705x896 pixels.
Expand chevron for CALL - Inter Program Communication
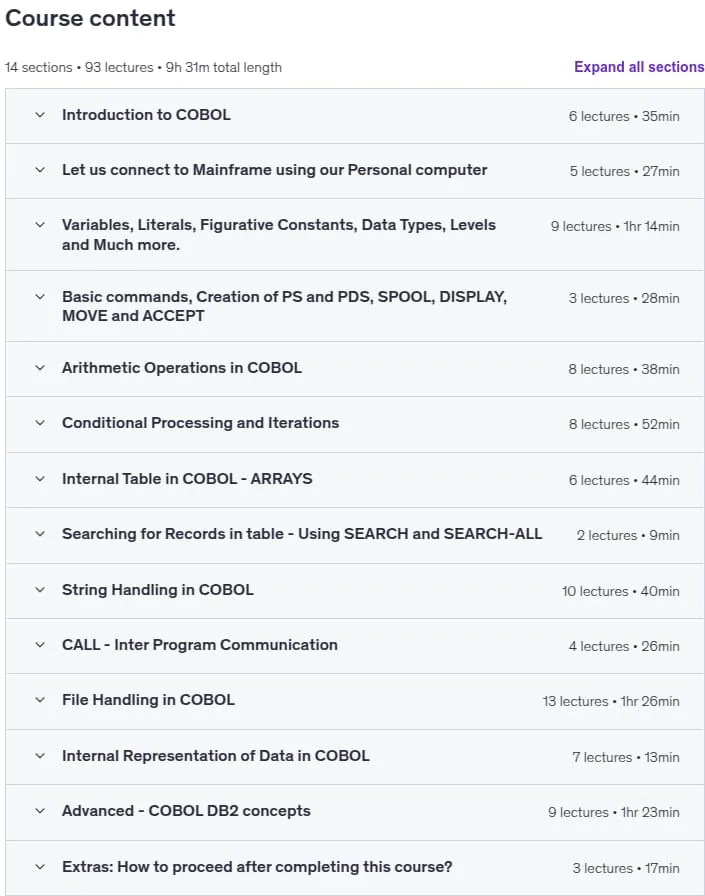(x=40, y=645)
